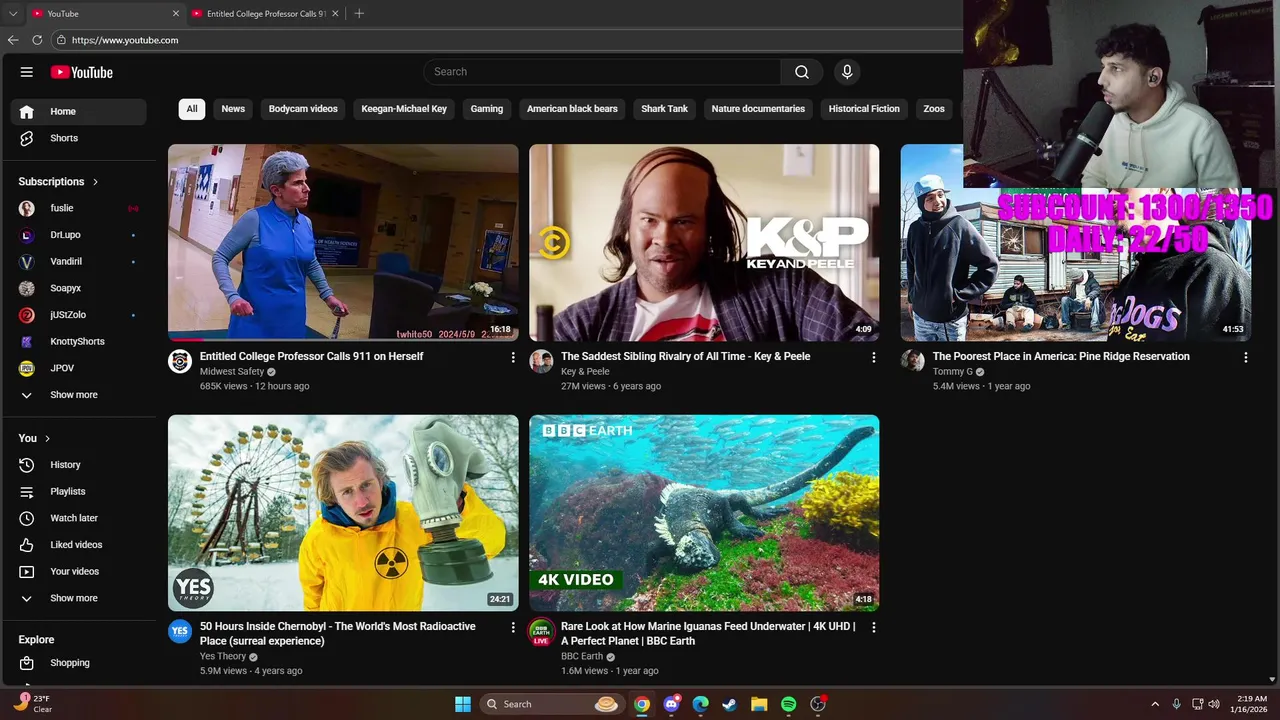Open Your videos page
Viewport: 1280px width, 720px height.
(x=78, y=572)
